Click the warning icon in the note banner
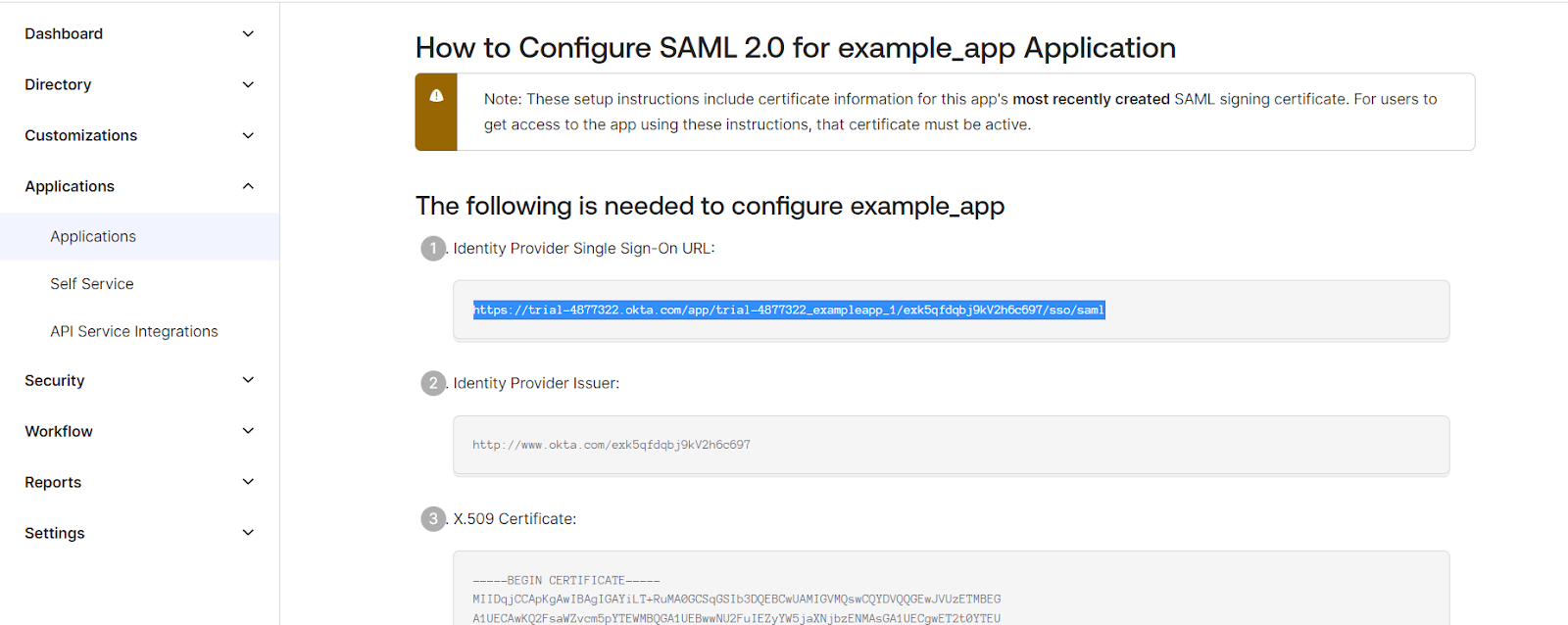Screen dimensions: 1568x625 (436, 96)
